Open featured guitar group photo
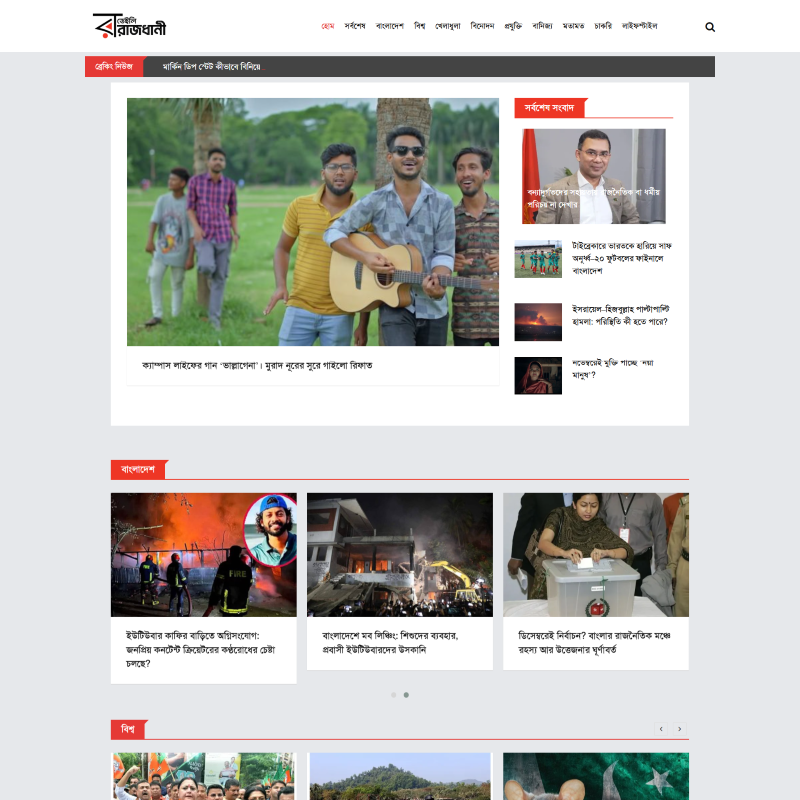 [312, 221]
